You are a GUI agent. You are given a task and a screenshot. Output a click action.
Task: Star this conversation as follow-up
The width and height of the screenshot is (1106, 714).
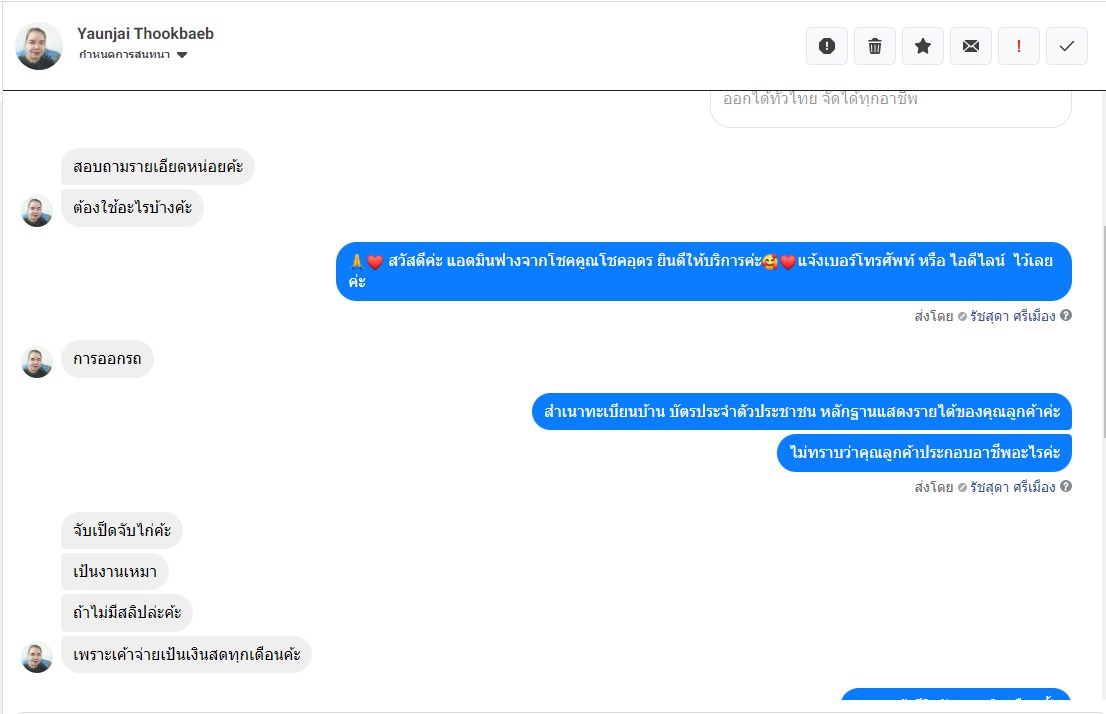923,47
